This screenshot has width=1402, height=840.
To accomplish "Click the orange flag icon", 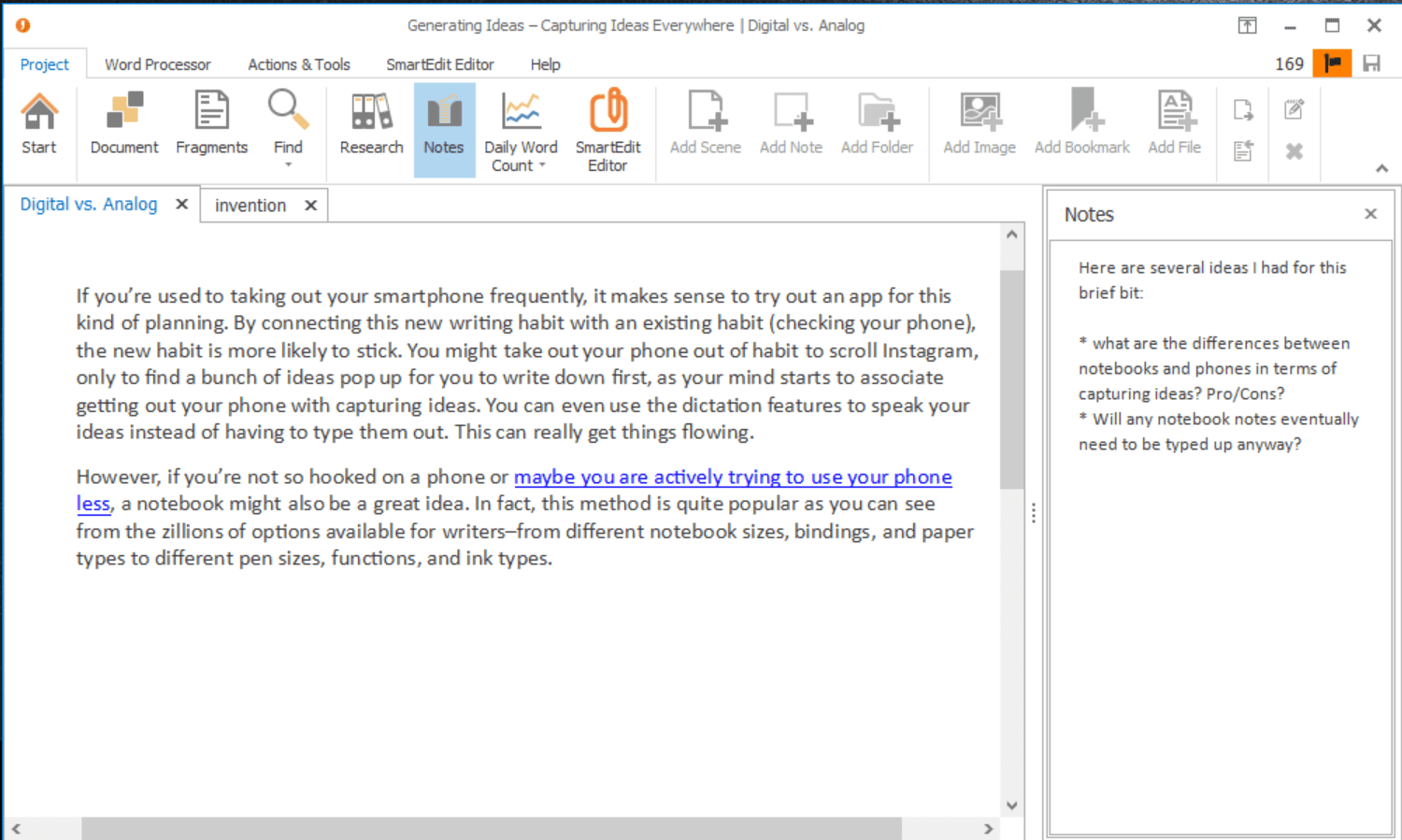I will pos(1332,64).
